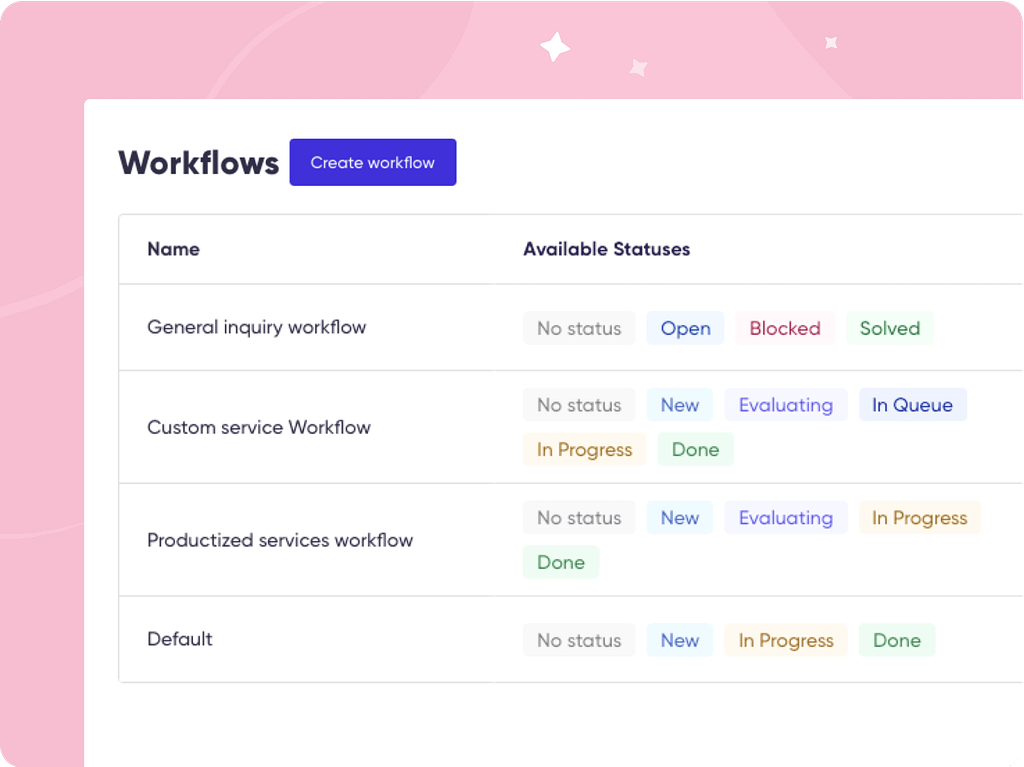Click the Name column header
This screenshot has width=1024, height=767.
point(173,249)
